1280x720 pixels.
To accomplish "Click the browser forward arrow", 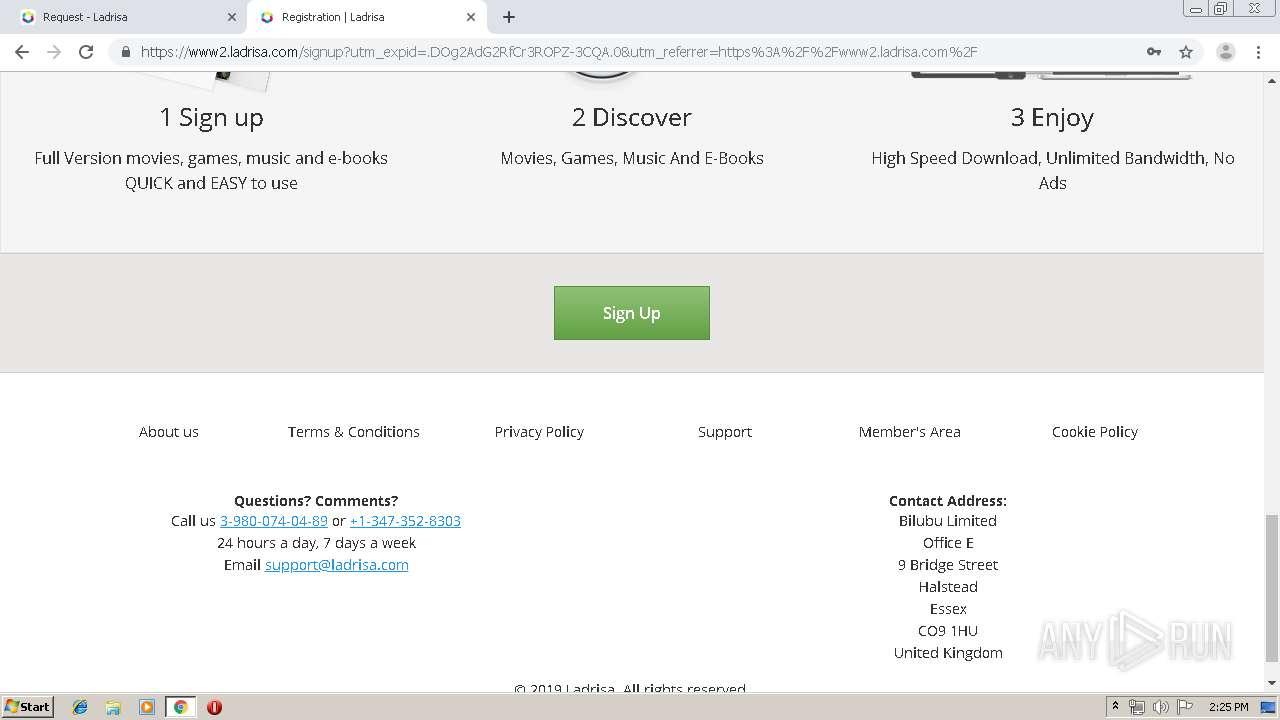I will (x=54, y=52).
